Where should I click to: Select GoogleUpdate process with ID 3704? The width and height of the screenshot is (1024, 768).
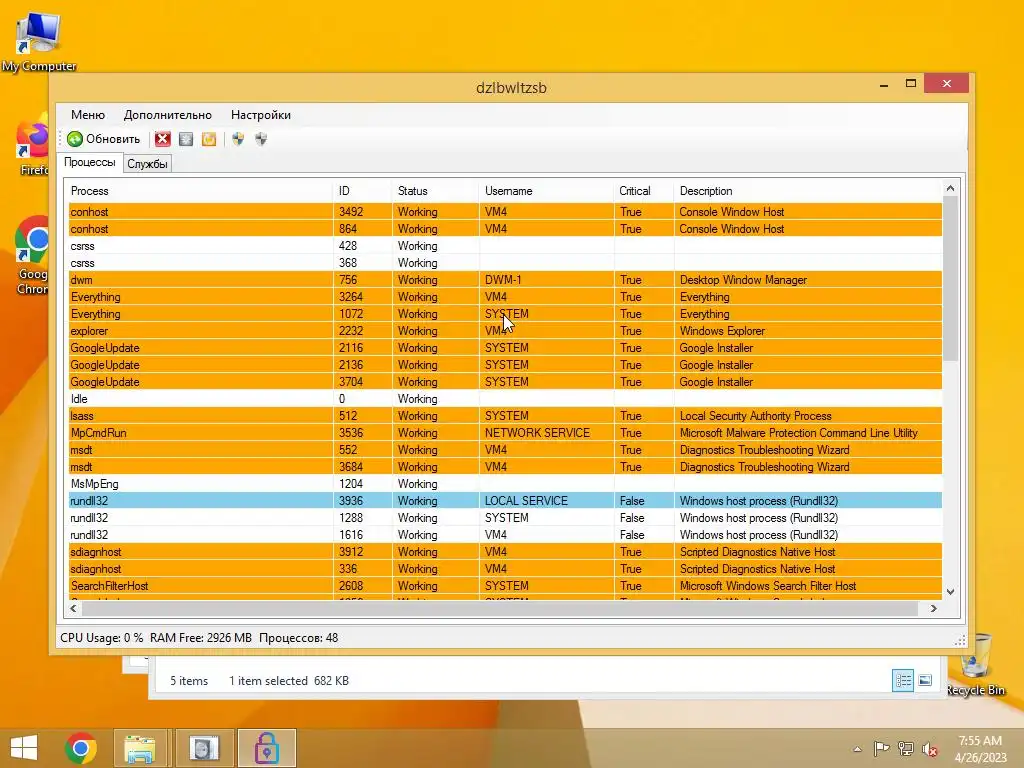pyautogui.click(x=505, y=381)
